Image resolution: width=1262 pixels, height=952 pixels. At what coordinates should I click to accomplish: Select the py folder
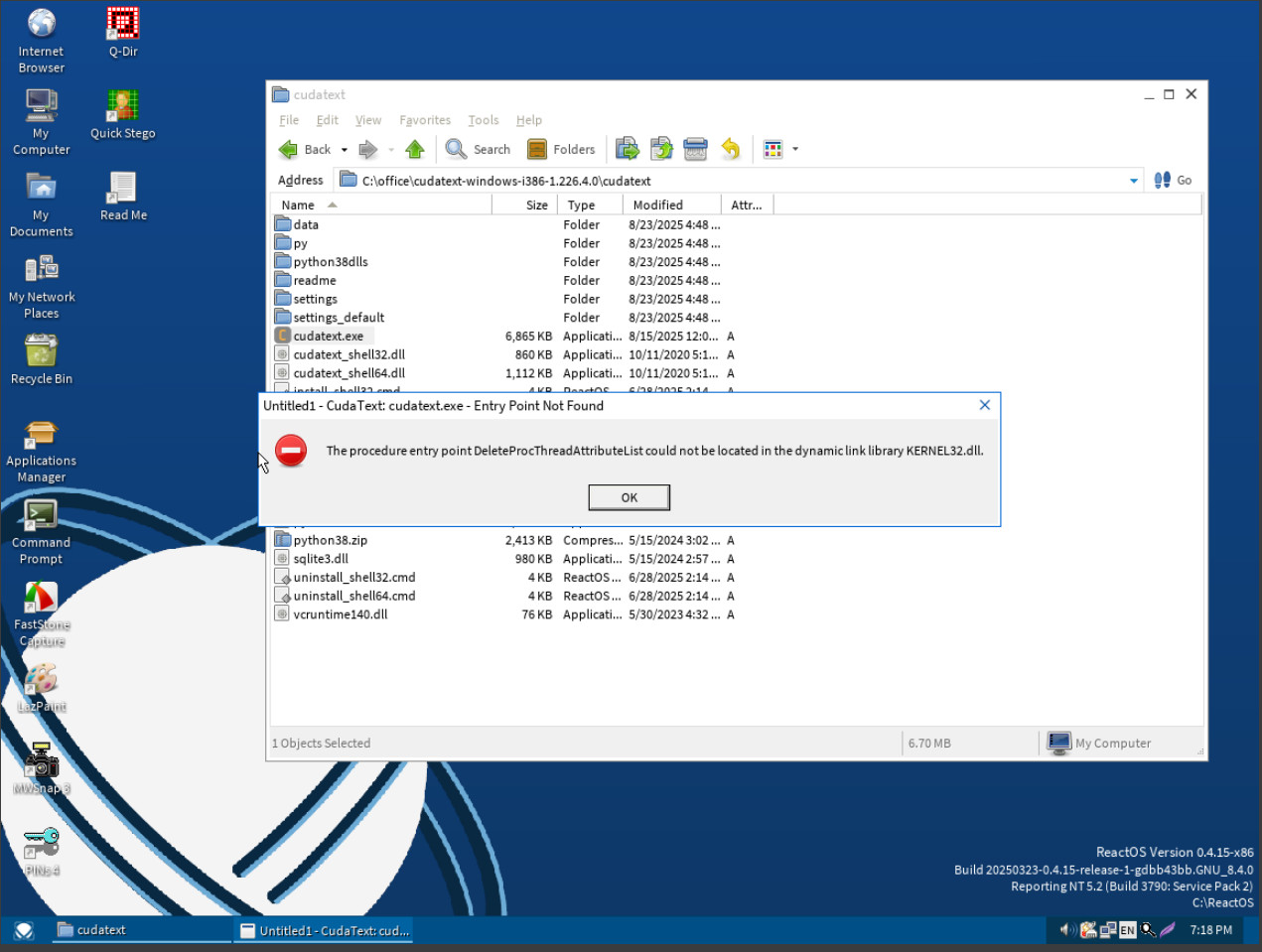[291, 243]
